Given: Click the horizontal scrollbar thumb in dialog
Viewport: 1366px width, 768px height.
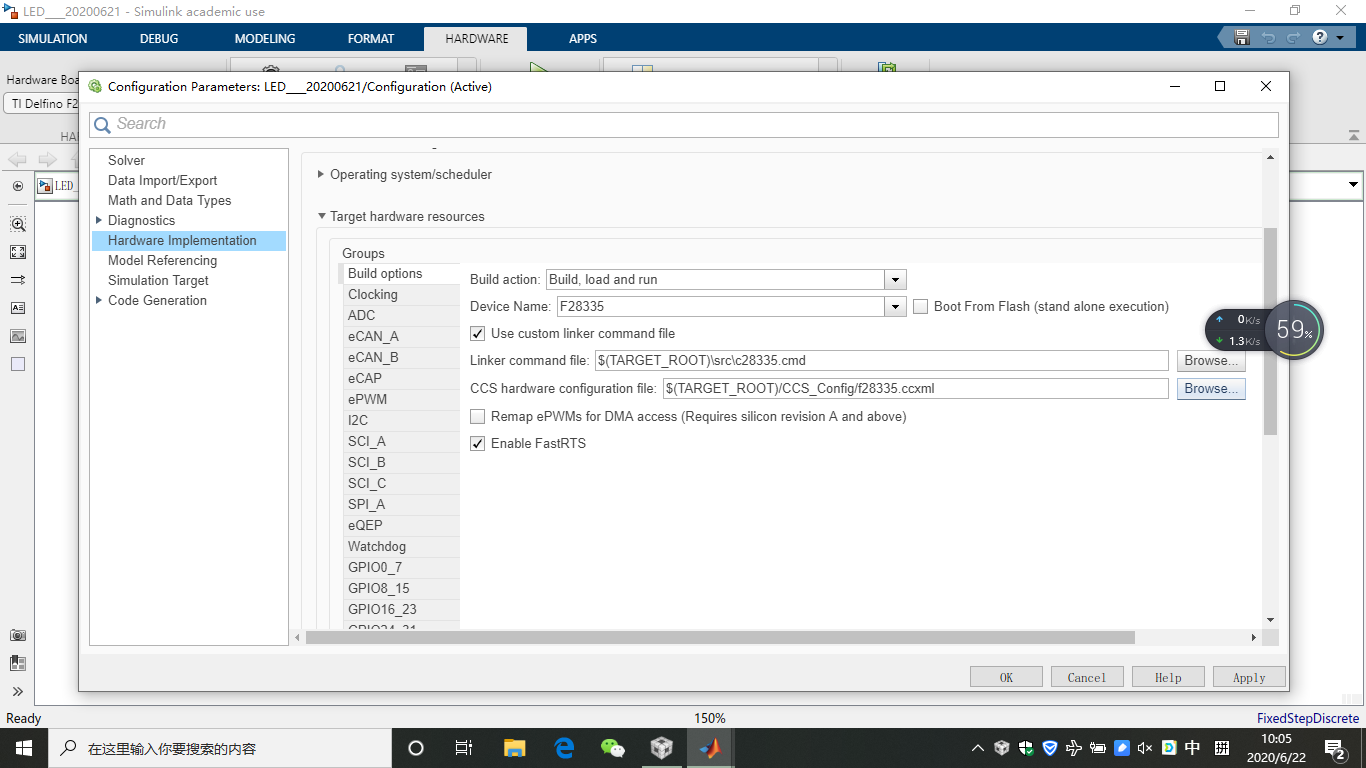Looking at the screenshot, I should point(720,637).
